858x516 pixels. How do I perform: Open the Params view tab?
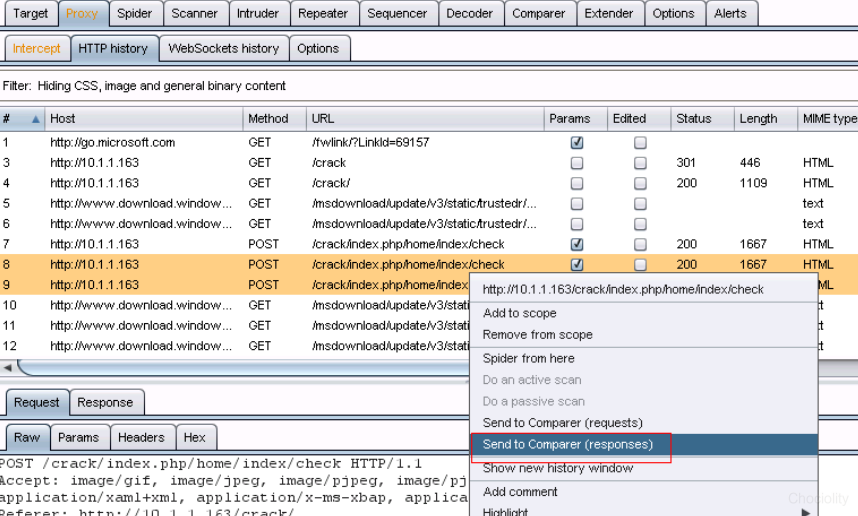point(79,438)
